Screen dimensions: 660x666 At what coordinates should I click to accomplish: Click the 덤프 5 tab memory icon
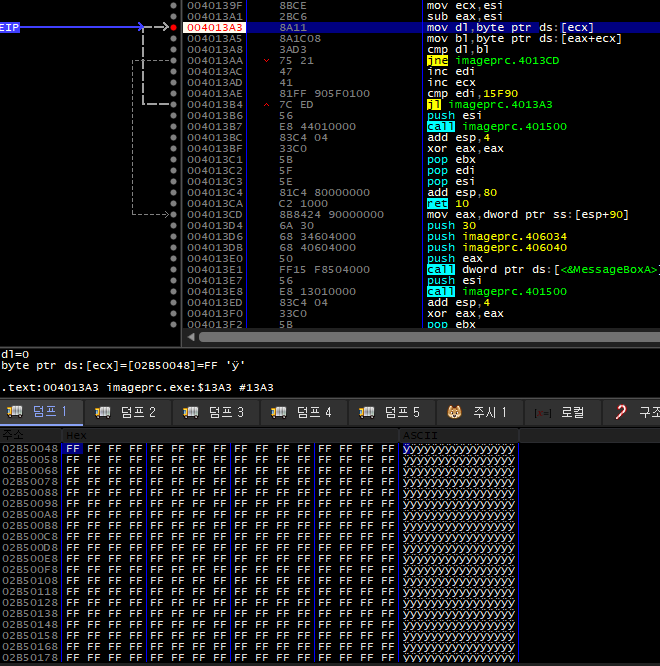(367, 412)
